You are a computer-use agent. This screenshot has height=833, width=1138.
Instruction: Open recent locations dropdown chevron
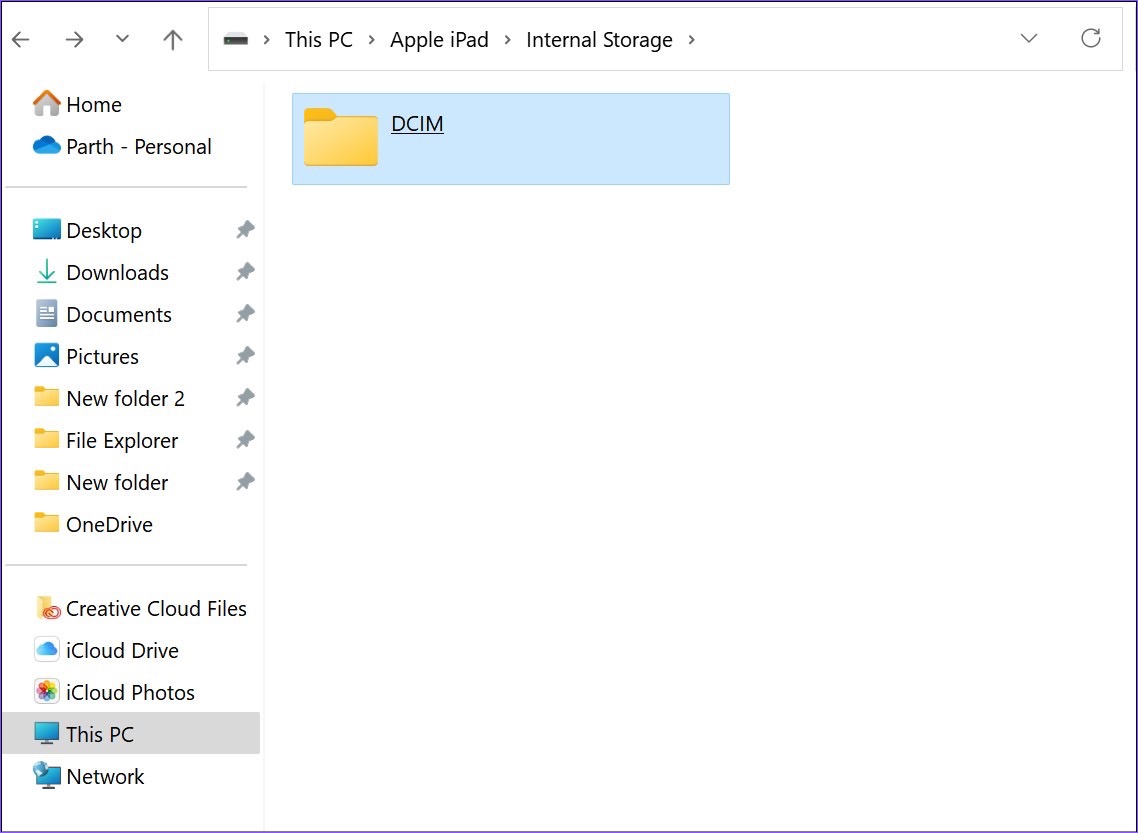coord(122,38)
